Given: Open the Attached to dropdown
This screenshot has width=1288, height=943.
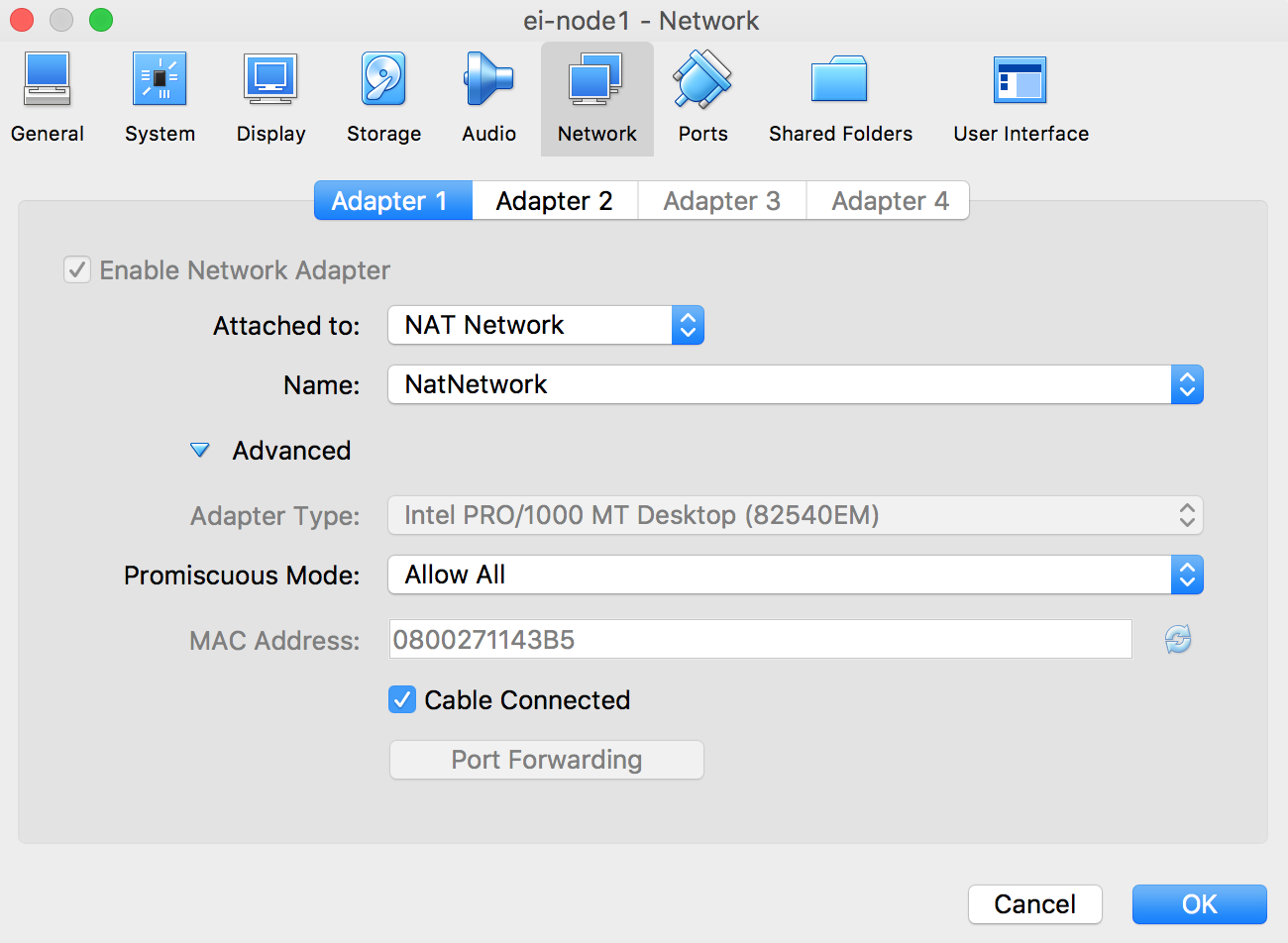Looking at the screenshot, I should point(546,325).
